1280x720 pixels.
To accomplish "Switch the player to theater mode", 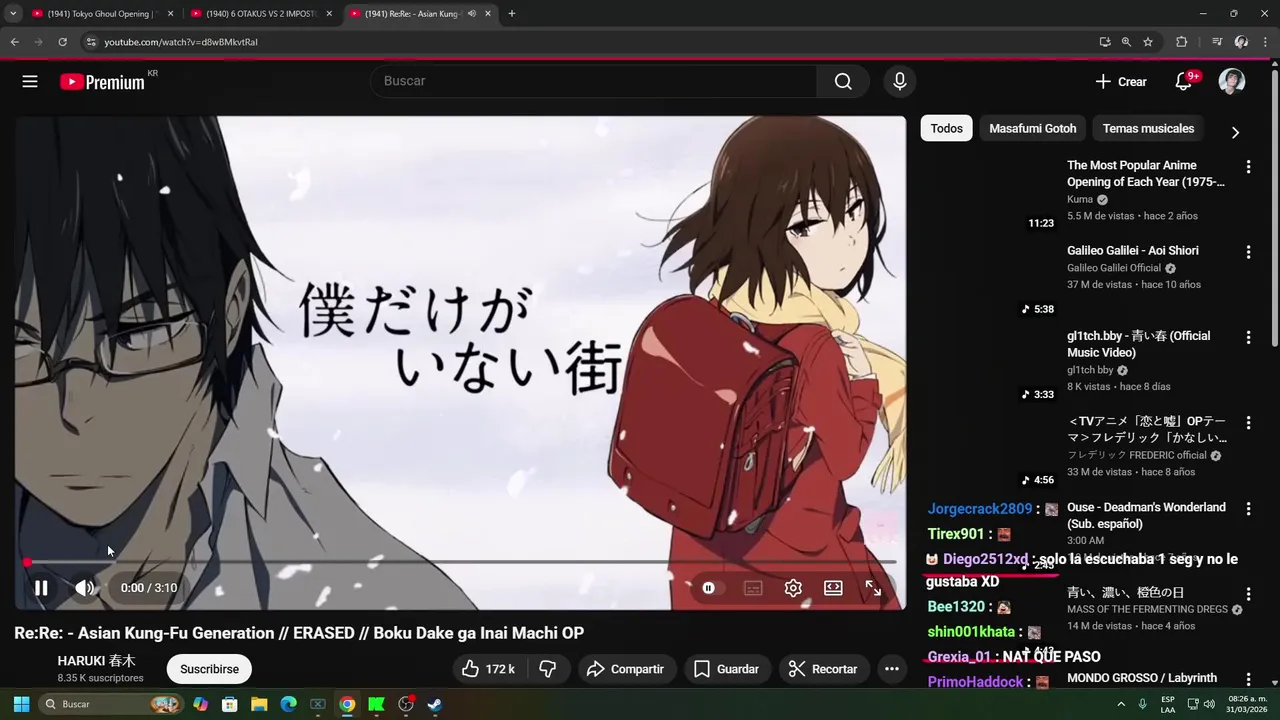I will (833, 588).
